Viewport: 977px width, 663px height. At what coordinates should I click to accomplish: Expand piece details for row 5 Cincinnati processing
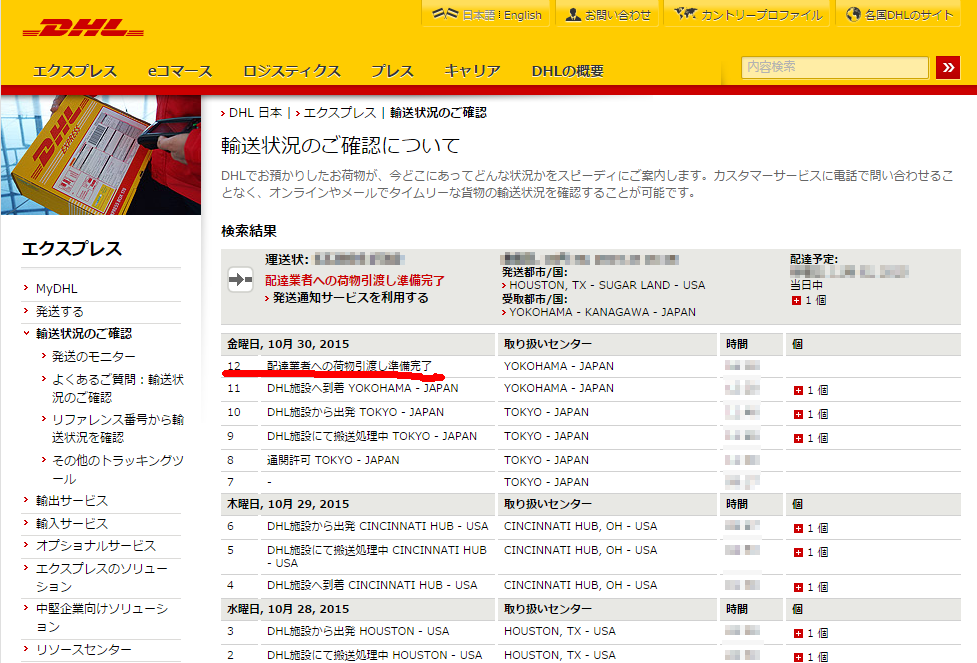coord(798,552)
